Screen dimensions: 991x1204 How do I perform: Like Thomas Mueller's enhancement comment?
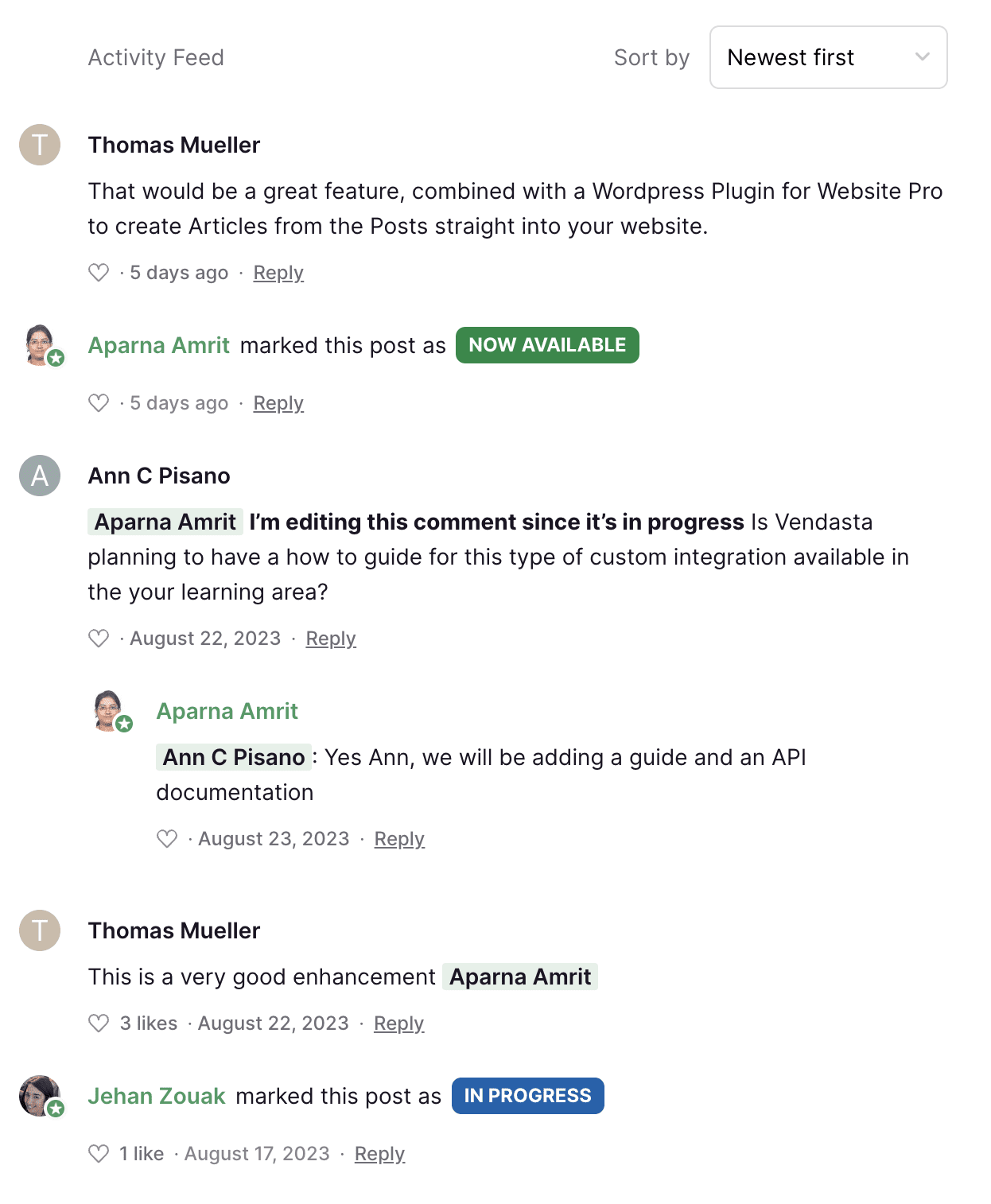(99, 1023)
